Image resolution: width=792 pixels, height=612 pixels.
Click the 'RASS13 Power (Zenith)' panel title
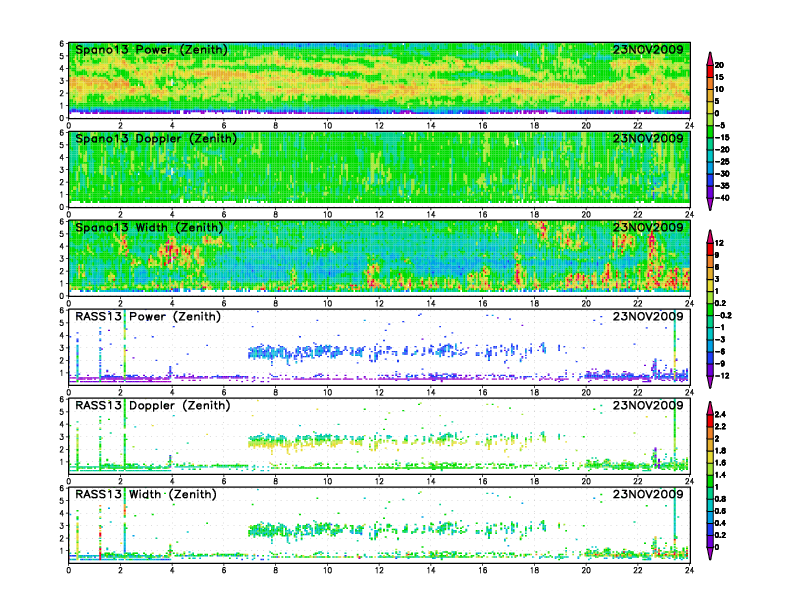click(148, 317)
